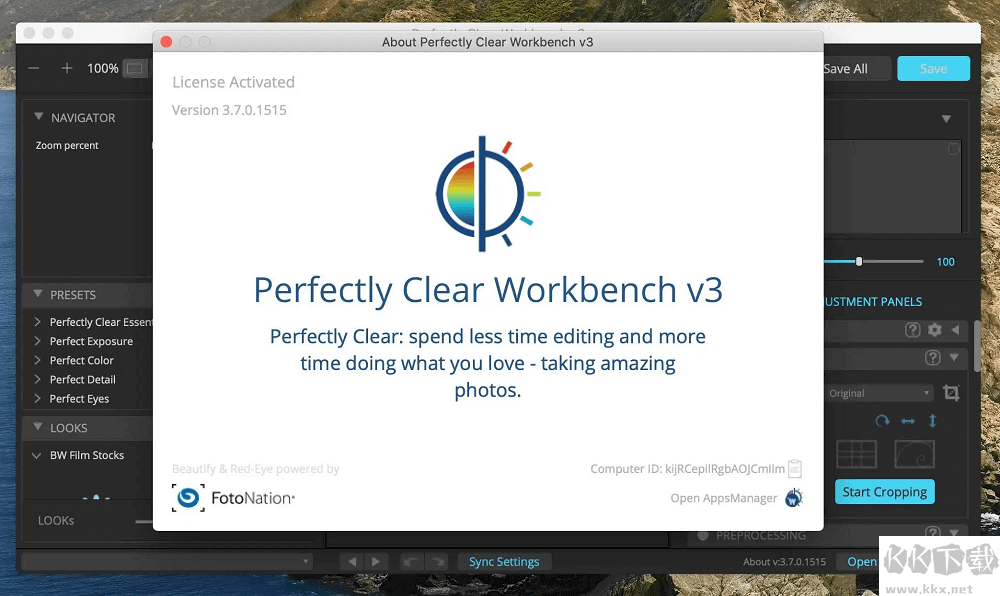Collapse the PRESETS panel
This screenshot has height=596, width=1000.
[x=38, y=294]
